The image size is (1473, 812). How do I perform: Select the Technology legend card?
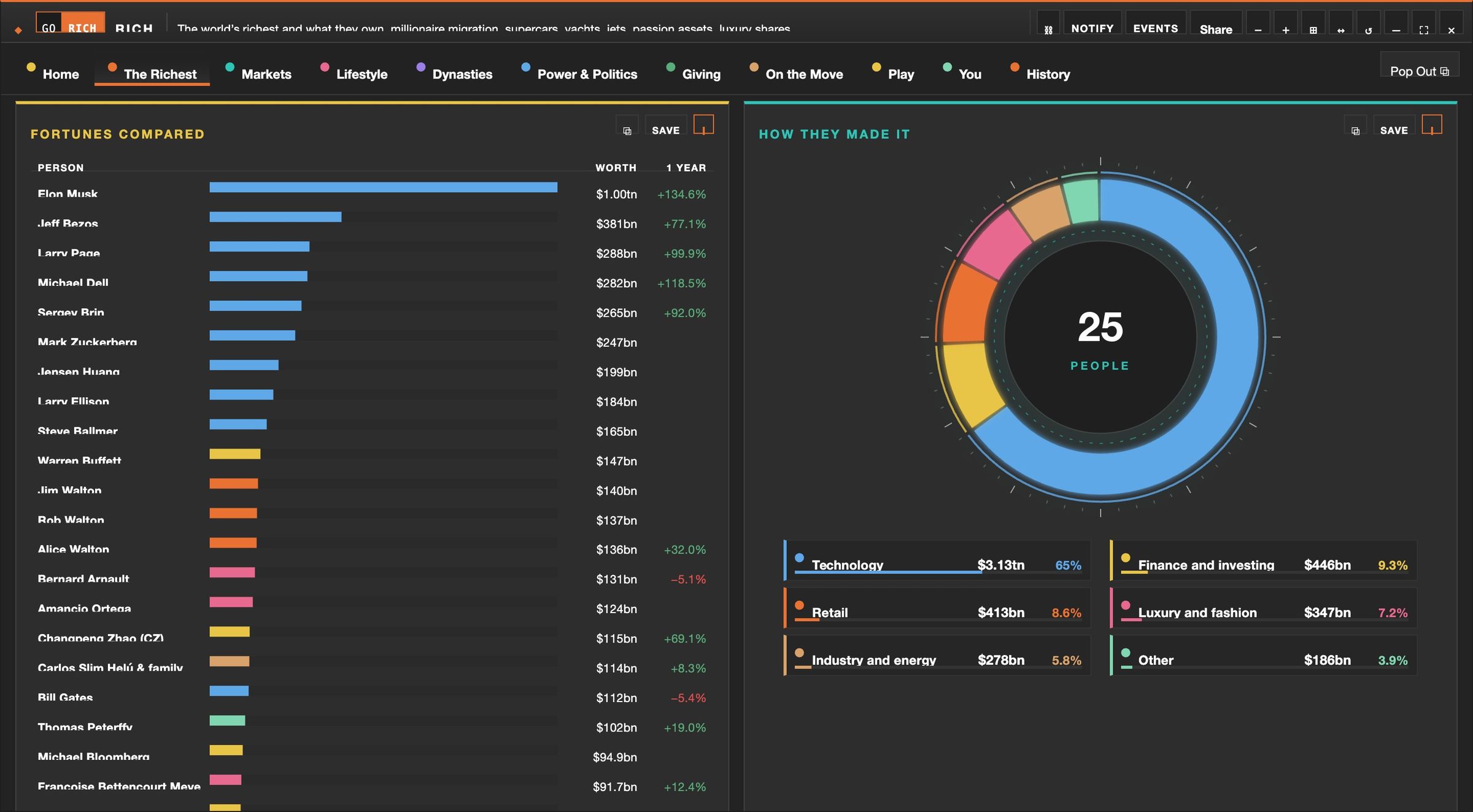[937, 560]
